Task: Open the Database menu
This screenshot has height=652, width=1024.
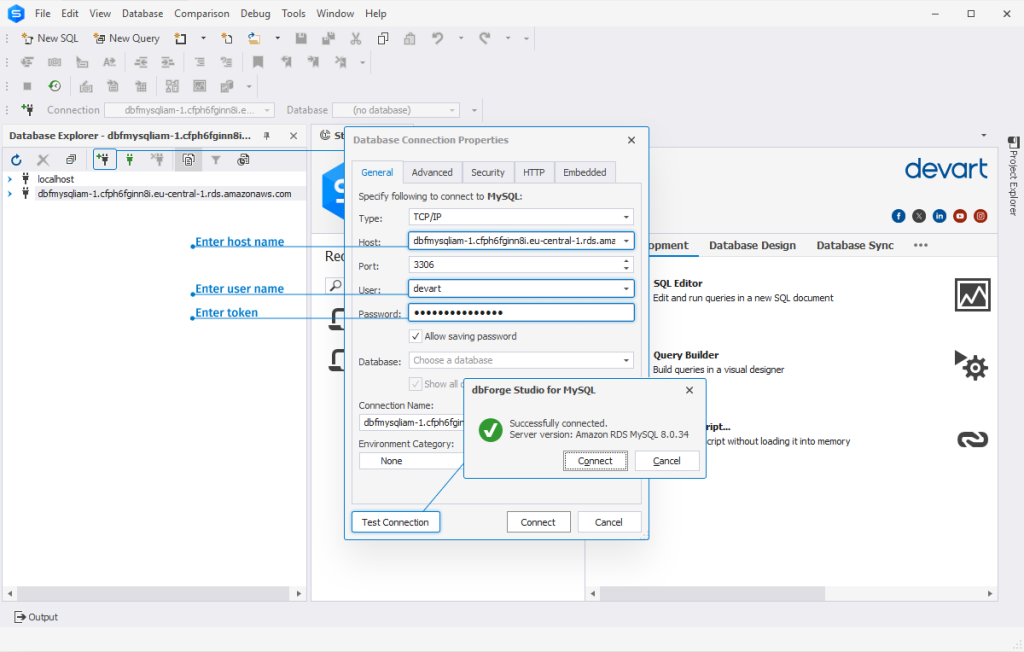Action: pyautogui.click(x=142, y=14)
